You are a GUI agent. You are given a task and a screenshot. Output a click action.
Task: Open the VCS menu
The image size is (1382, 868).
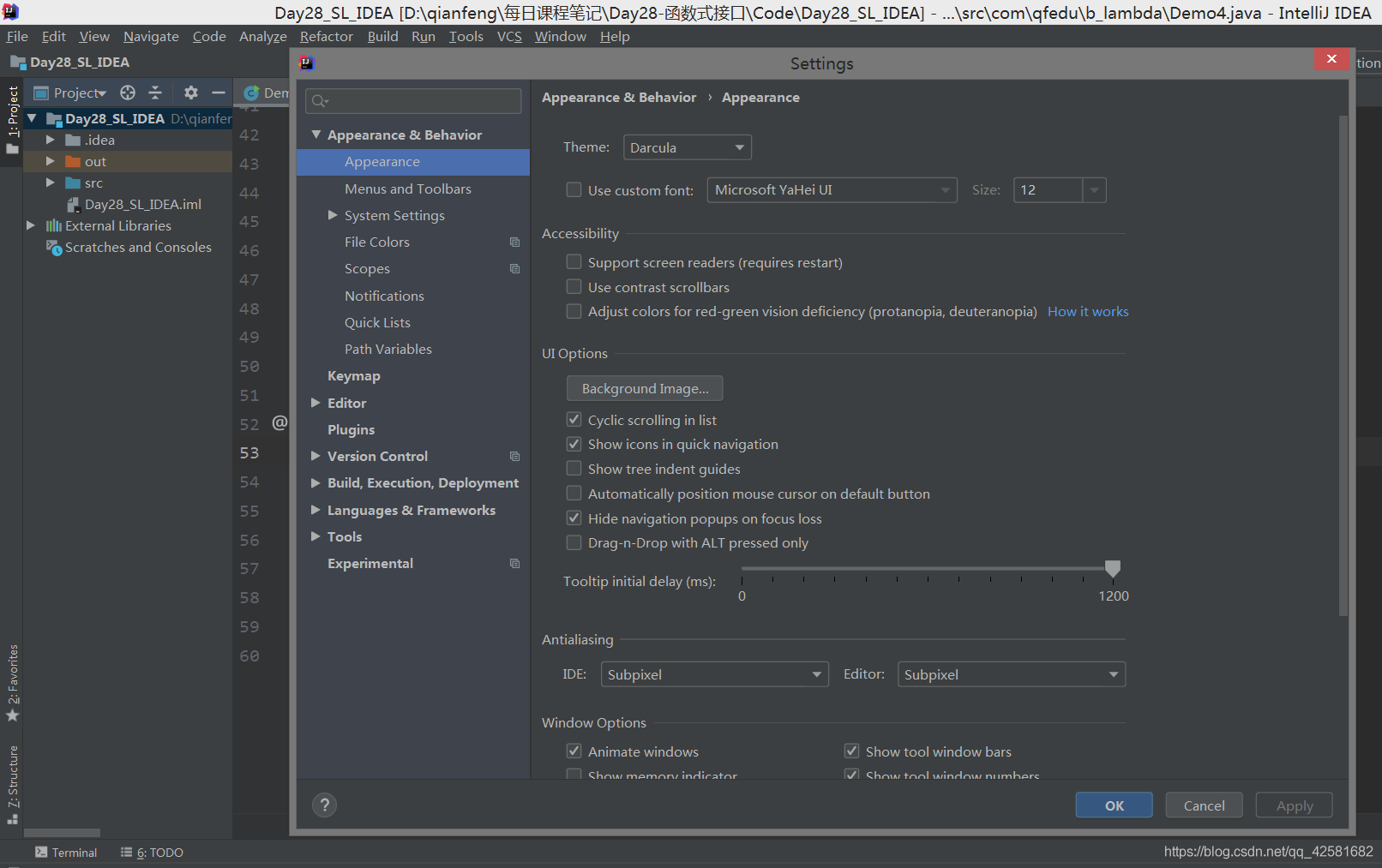(509, 37)
